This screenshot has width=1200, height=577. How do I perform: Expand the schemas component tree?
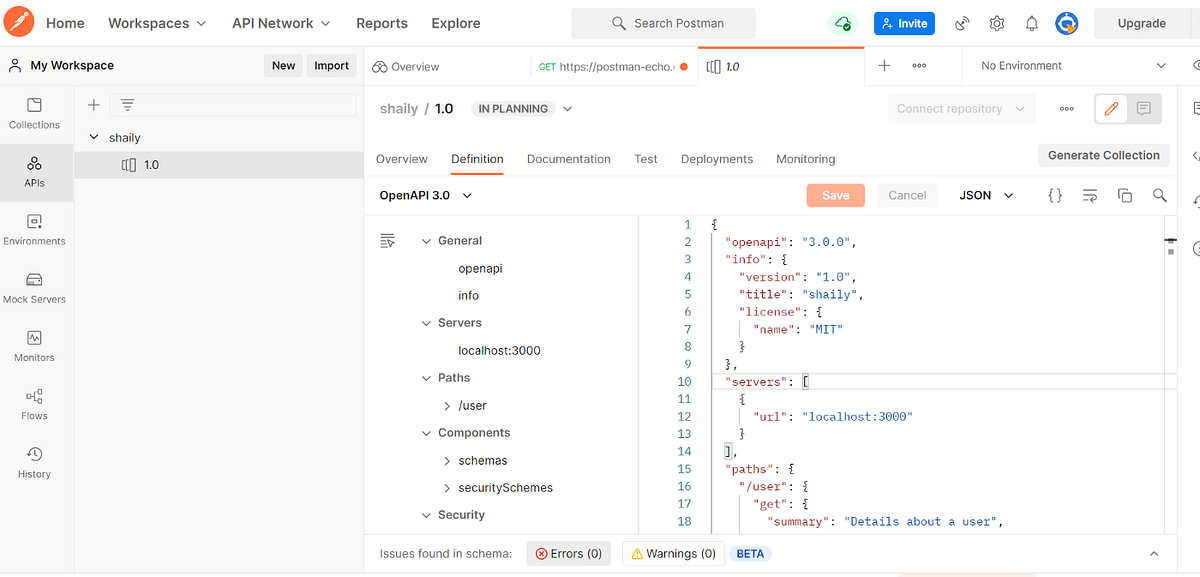pos(446,460)
